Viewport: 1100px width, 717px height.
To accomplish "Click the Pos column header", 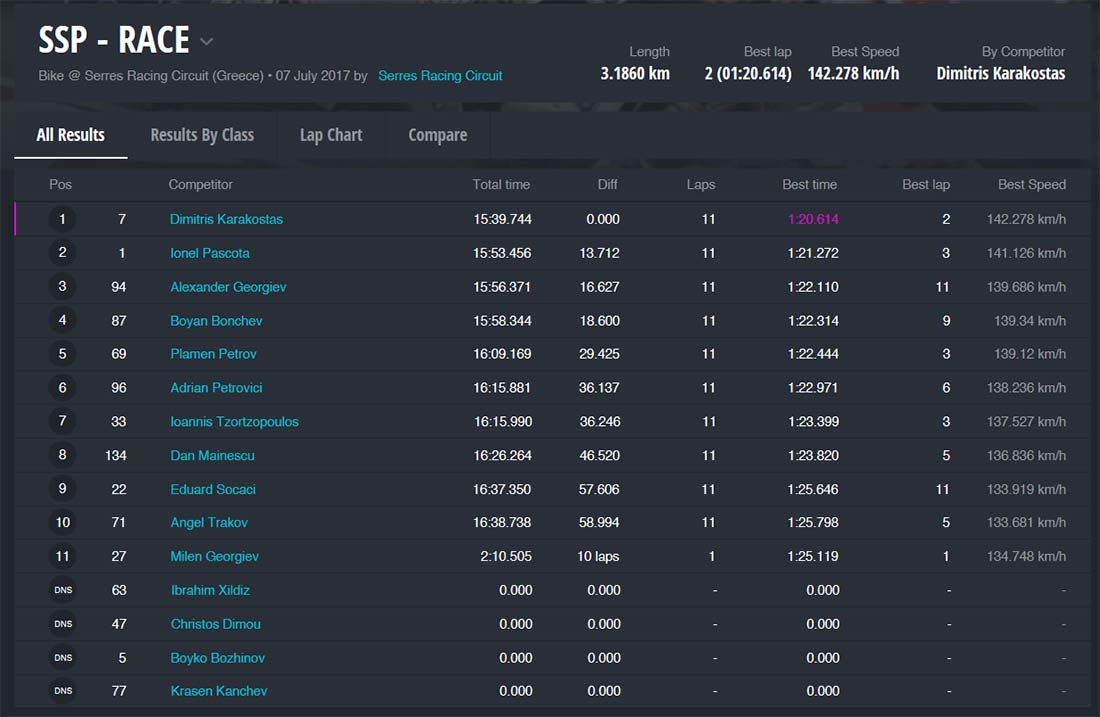I will pyautogui.click(x=60, y=184).
